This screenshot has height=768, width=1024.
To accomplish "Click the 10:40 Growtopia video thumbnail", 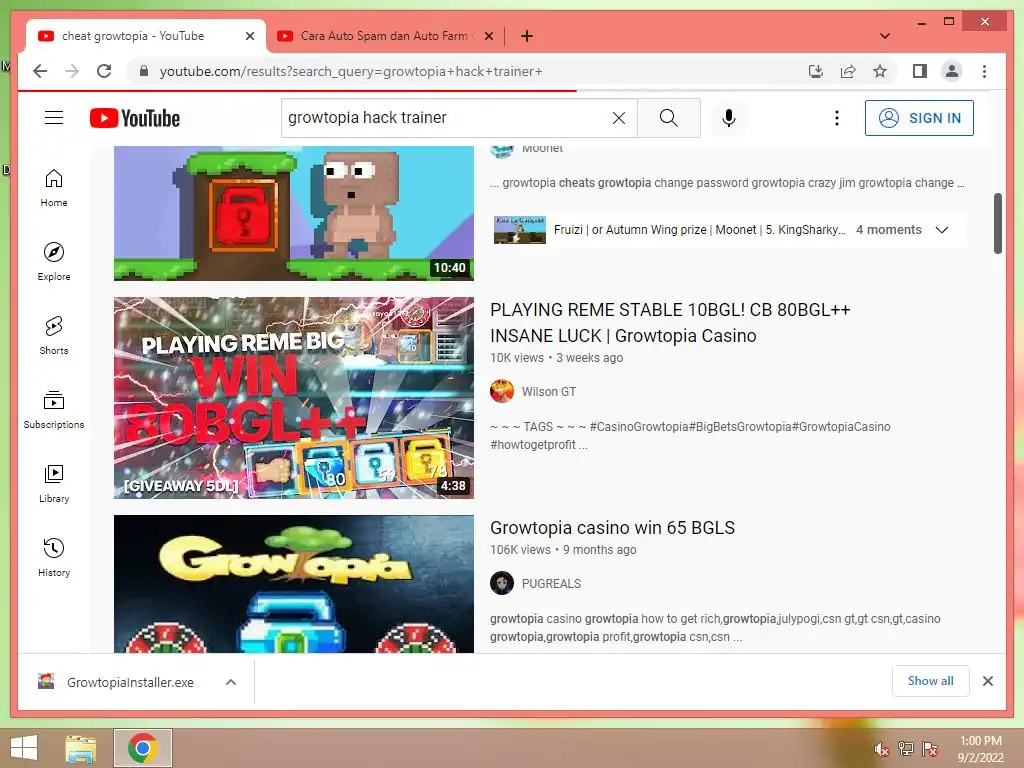I will 294,213.
